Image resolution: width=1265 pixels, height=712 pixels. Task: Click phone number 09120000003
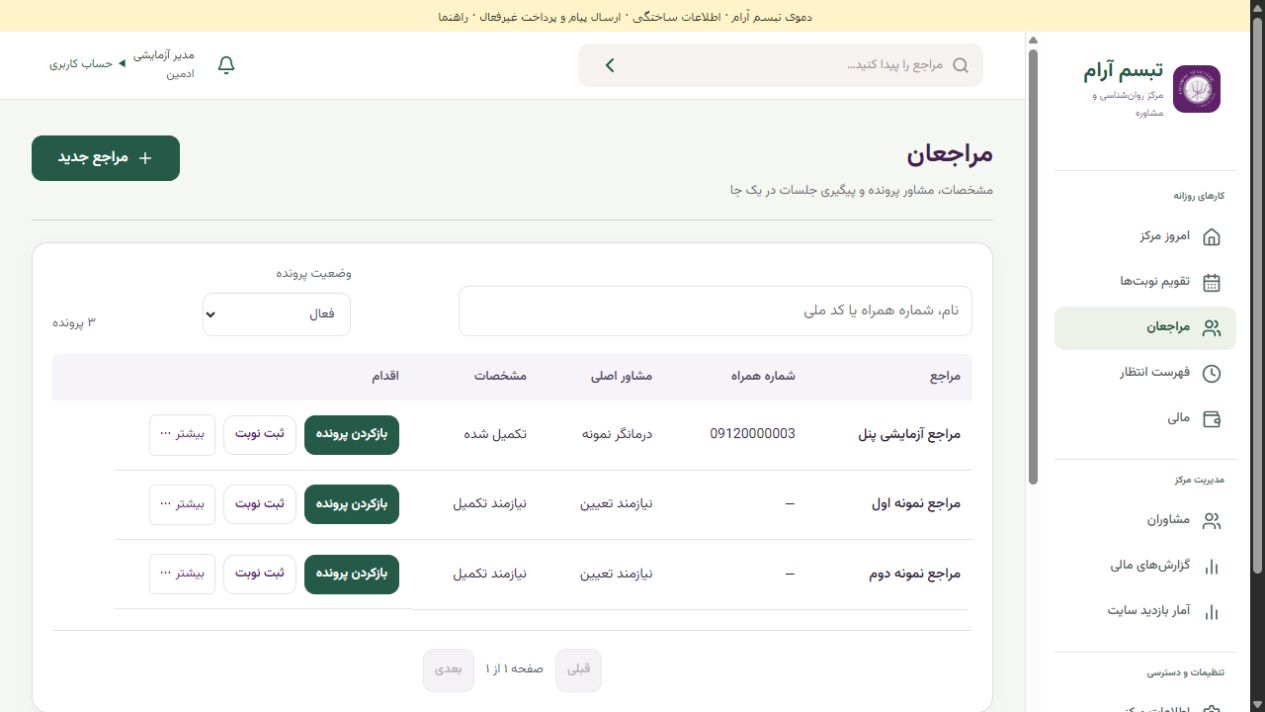pyautogui.click(x=753, y=433)
